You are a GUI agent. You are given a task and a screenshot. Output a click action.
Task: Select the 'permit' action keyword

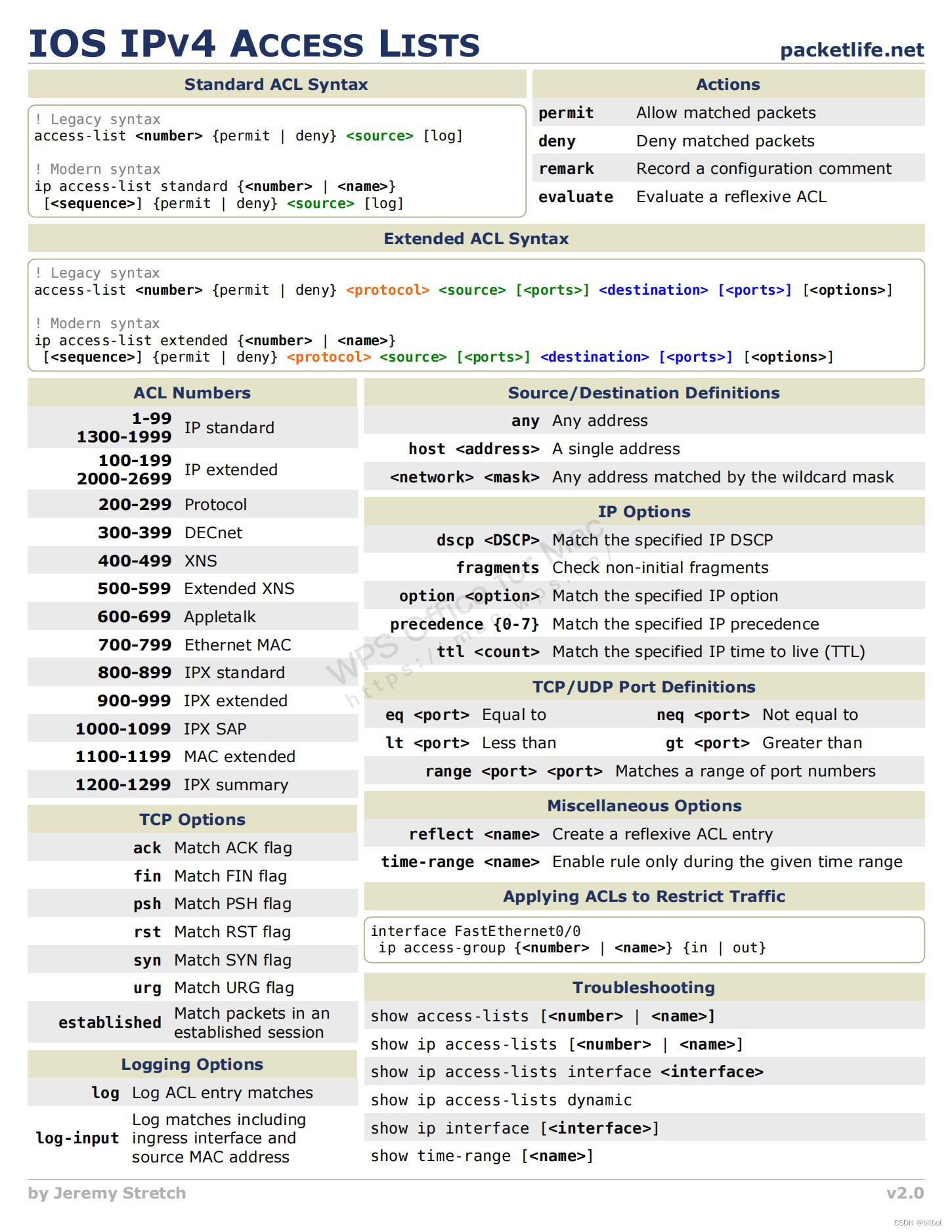pos(566,113)
